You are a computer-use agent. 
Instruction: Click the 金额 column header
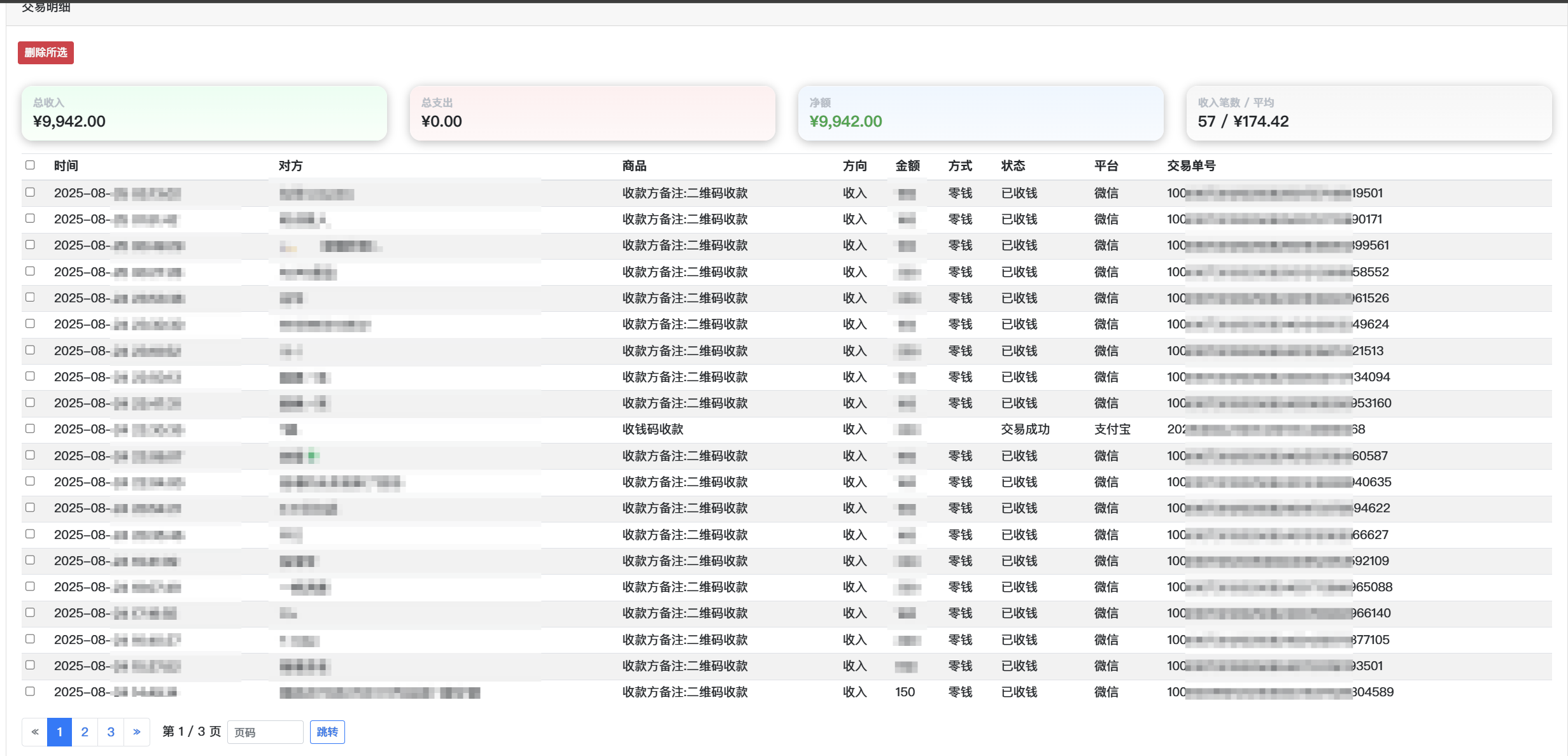click(908, 166)
